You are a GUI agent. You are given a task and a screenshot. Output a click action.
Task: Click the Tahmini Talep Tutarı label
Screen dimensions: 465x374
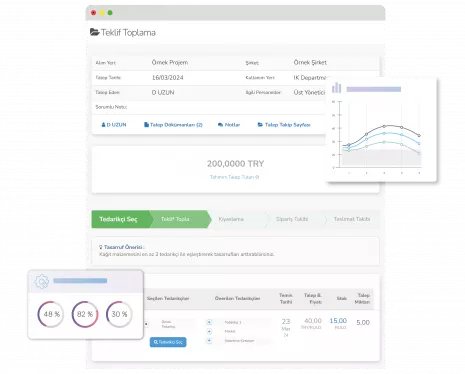(x=232, y=177)
